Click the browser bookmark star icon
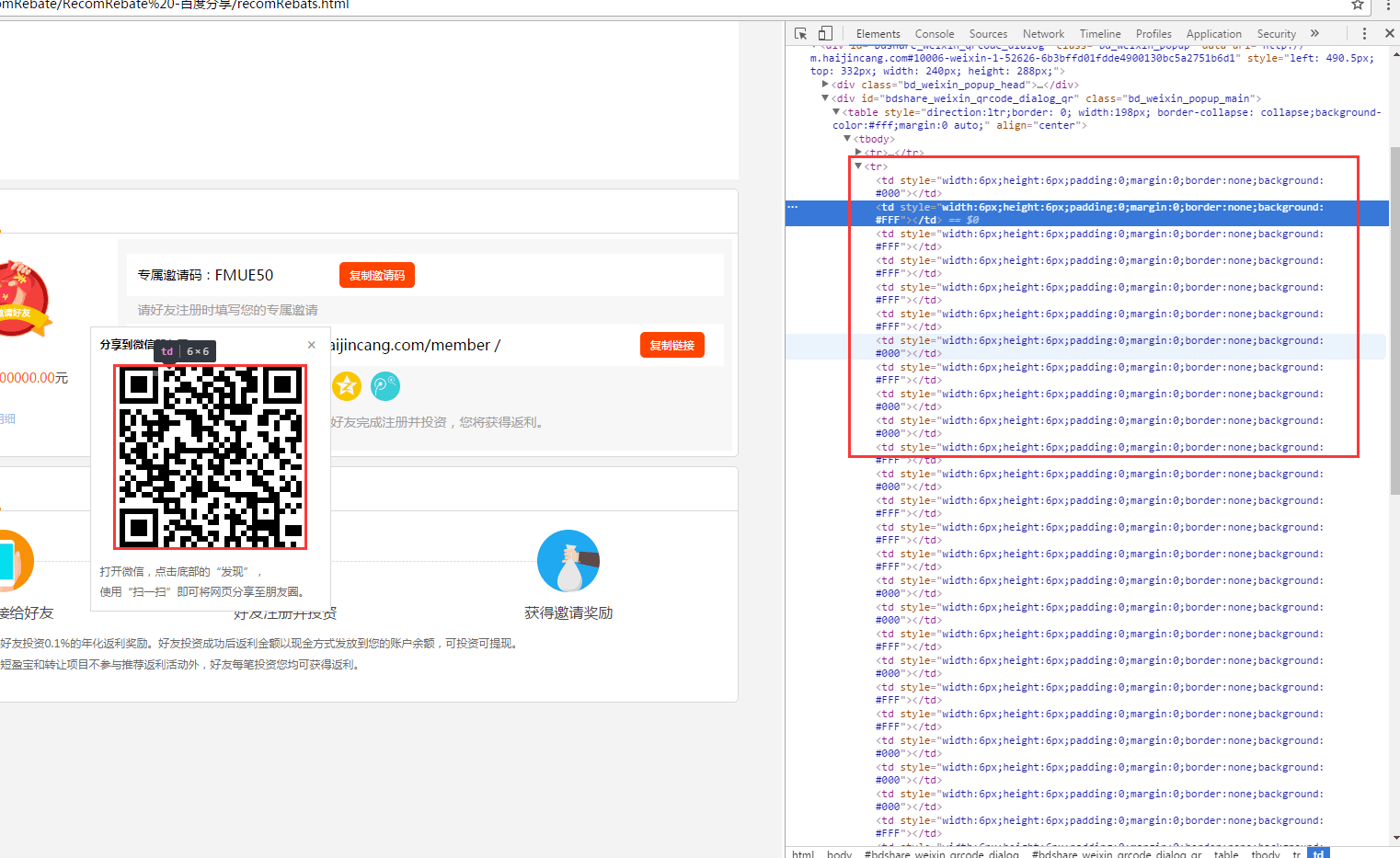 [1357, 5]
